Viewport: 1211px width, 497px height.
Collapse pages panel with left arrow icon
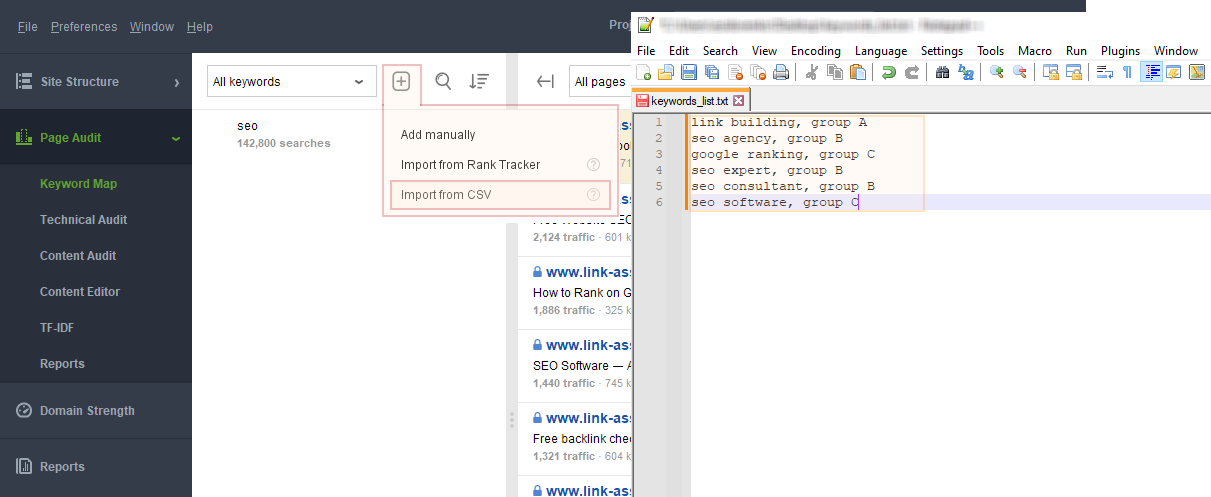coord(545,82)
